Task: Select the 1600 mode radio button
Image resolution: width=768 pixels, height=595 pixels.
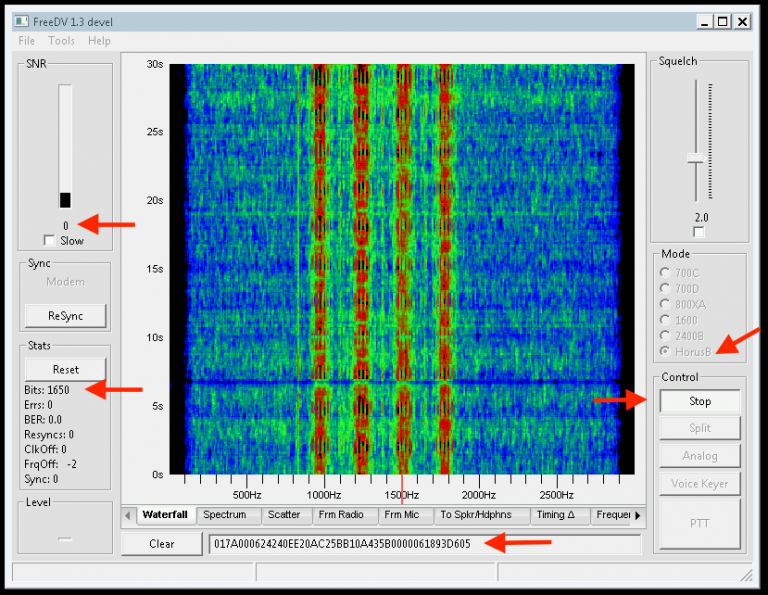Action: 665,320
